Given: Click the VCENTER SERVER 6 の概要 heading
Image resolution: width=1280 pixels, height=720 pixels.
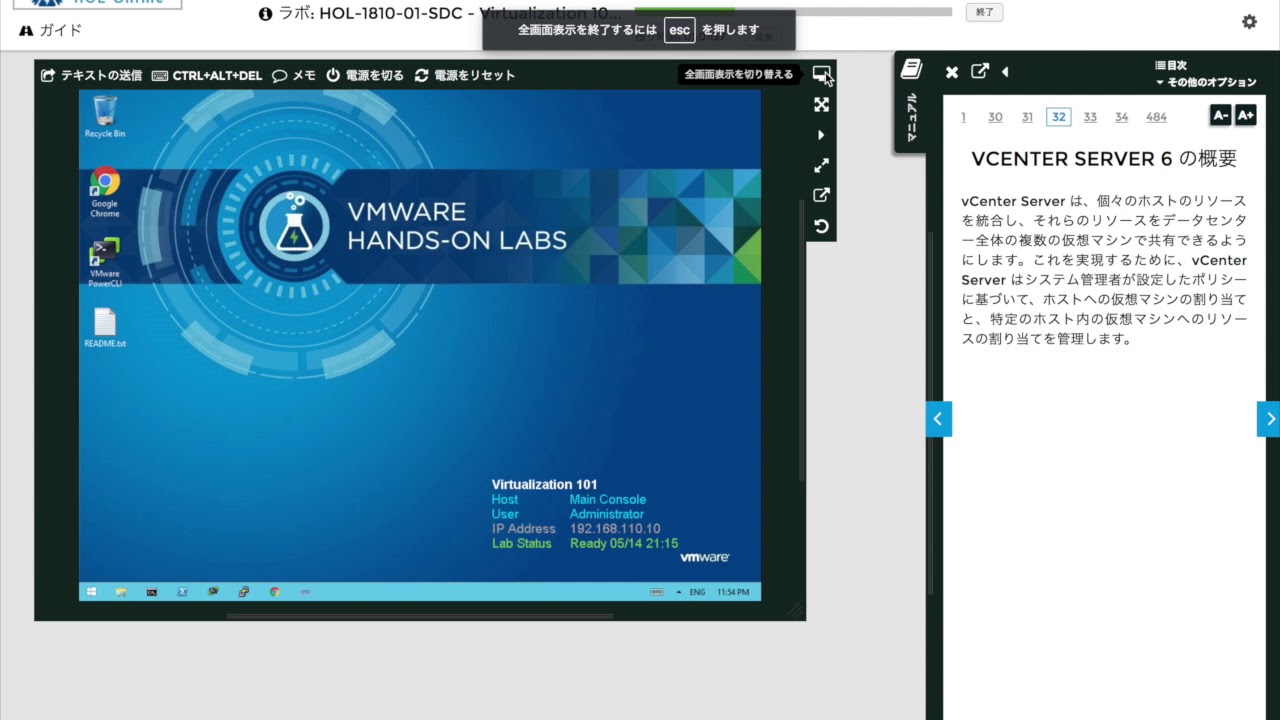Looking at the screenshot, I should (1104, 159).
